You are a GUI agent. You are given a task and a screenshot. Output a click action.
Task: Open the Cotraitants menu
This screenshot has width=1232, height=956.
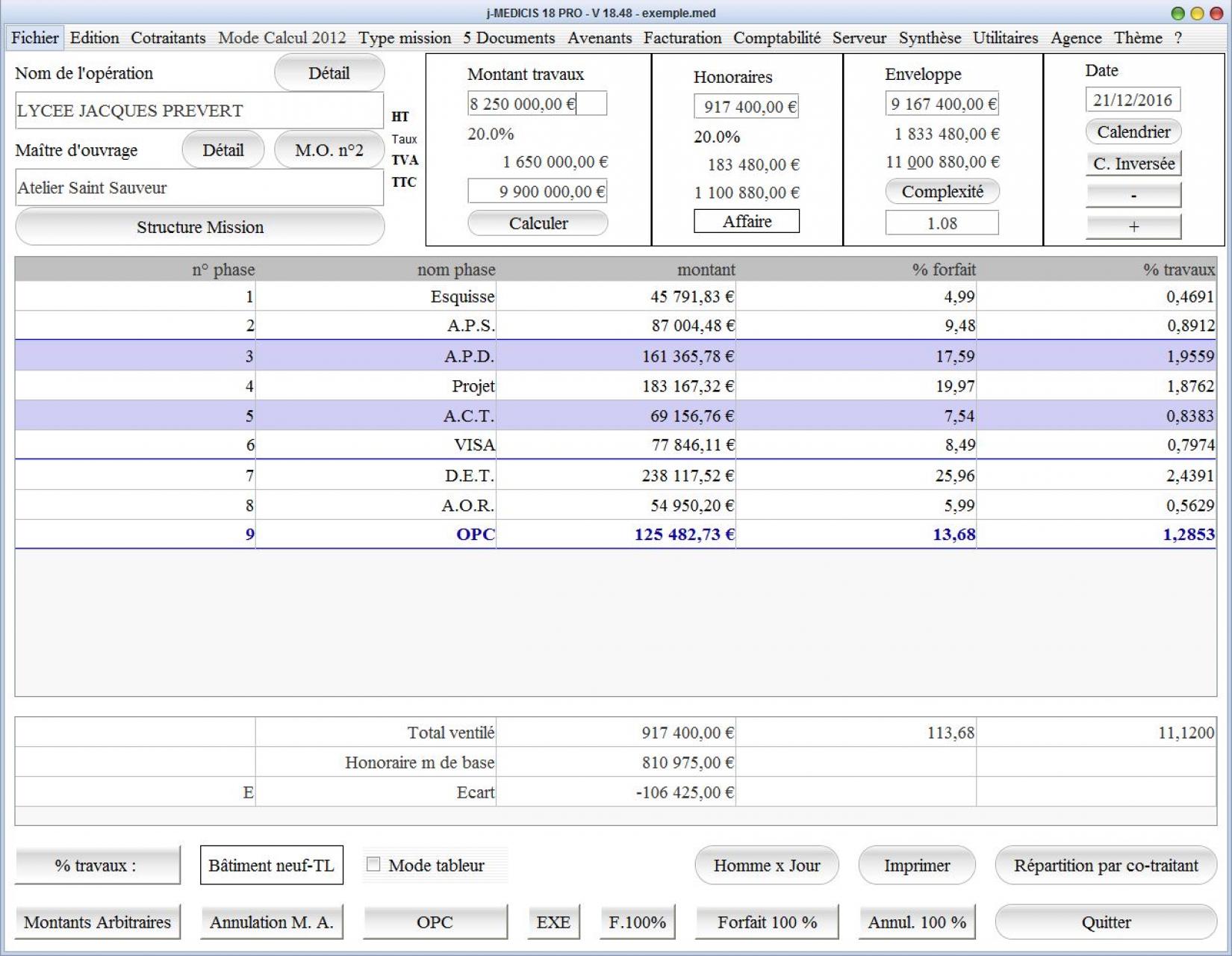click(x=168, y=38)
